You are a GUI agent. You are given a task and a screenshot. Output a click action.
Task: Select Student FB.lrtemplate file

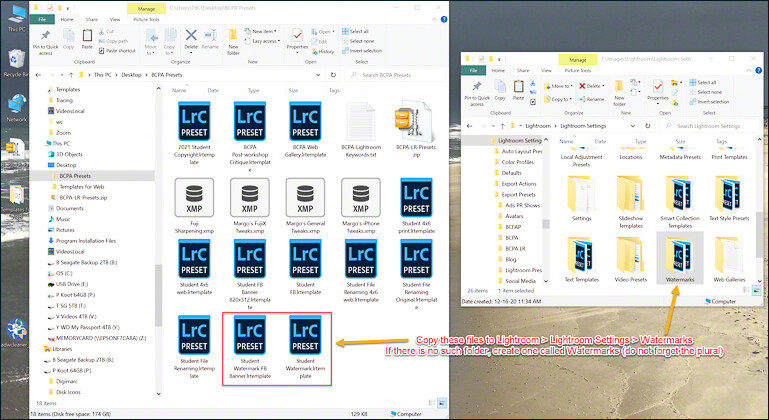point(305,267)
